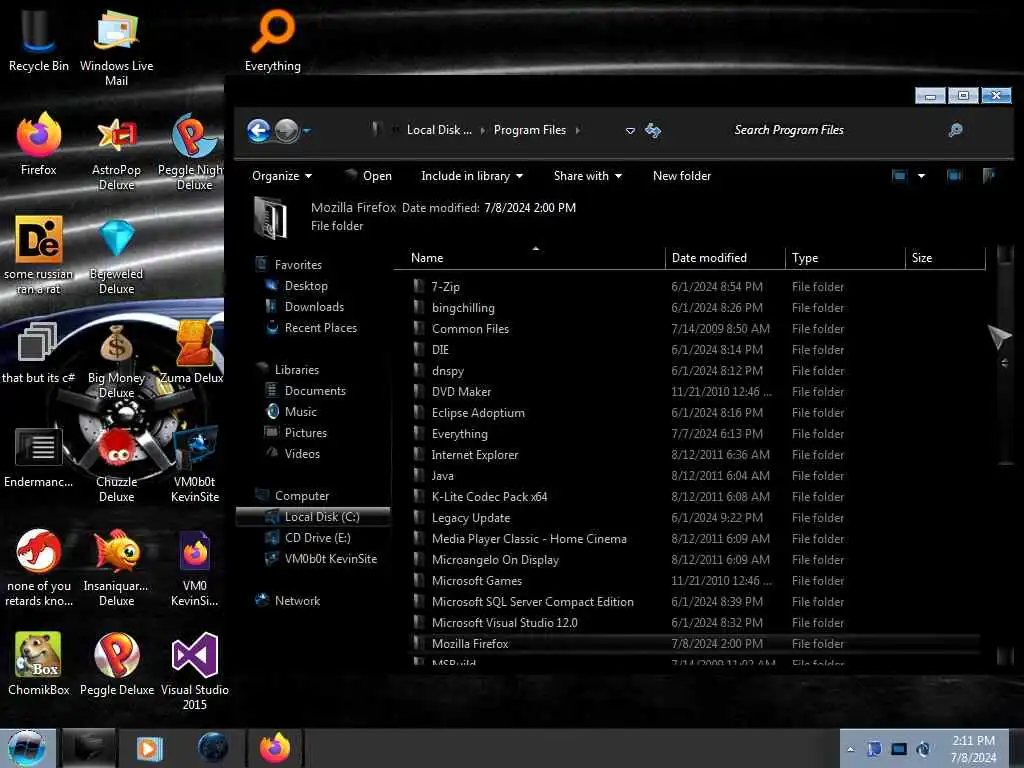Open the Recycle Bin desktop icon
The height and width of the screenshot is (768, 1024).
pyautogui.click(x=38, y=40)
